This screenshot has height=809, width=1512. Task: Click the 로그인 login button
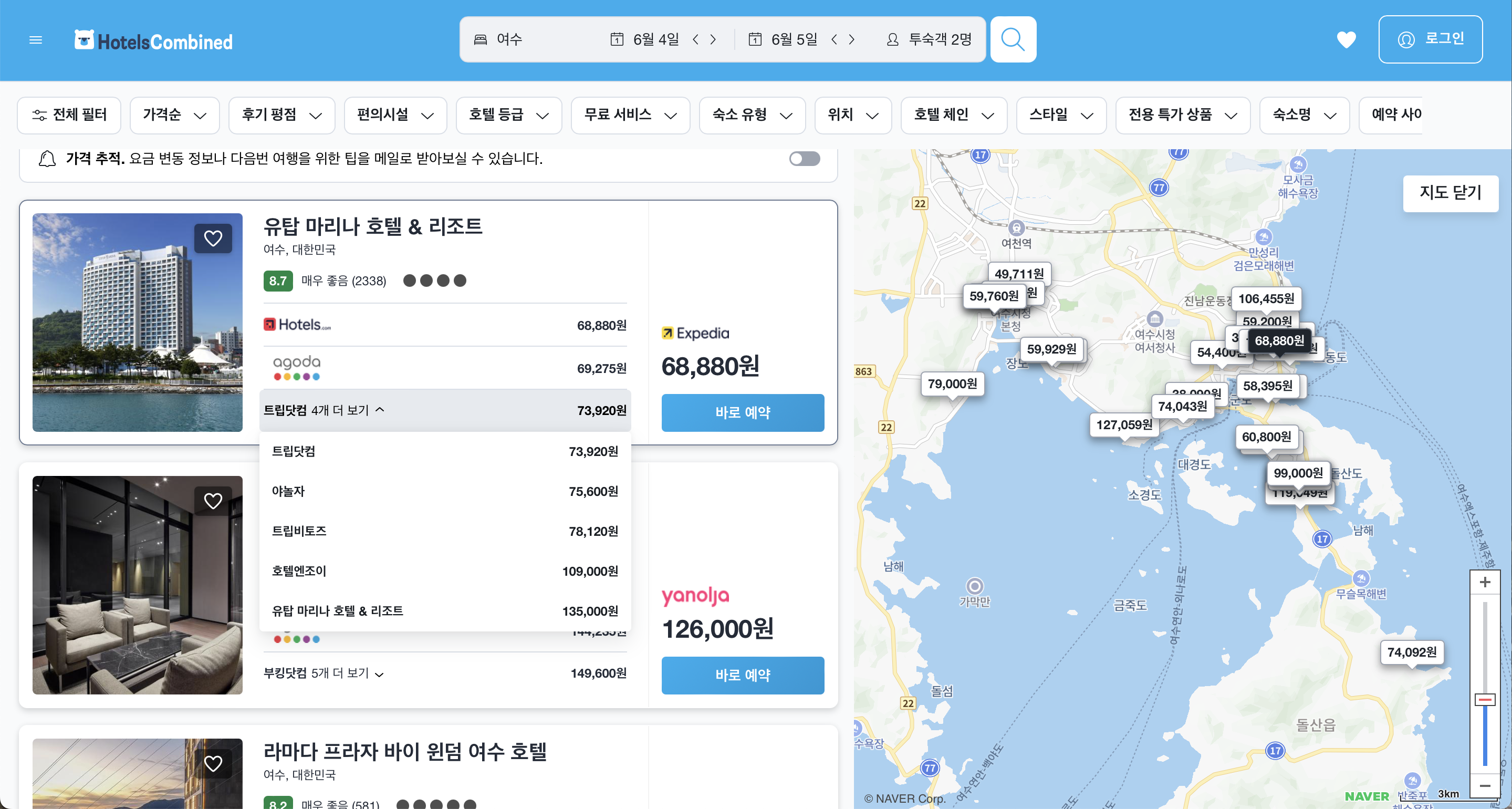tap(1430, 39)
